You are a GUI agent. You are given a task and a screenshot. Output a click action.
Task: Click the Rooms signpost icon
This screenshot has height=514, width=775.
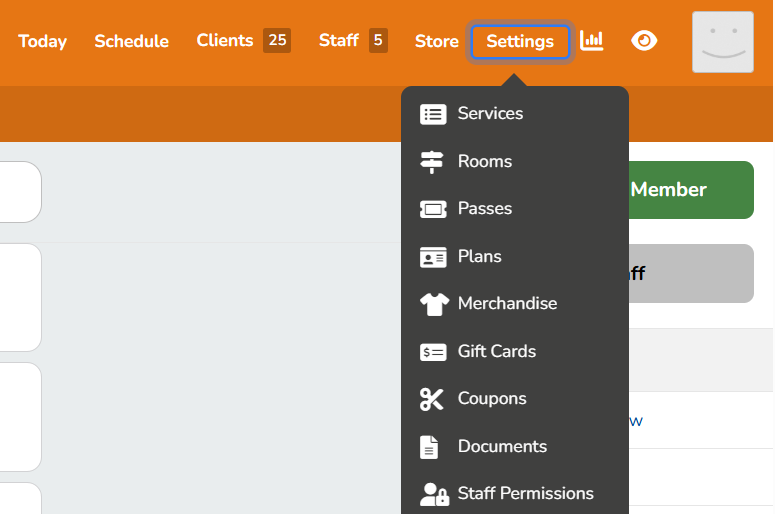pos(432,161)
